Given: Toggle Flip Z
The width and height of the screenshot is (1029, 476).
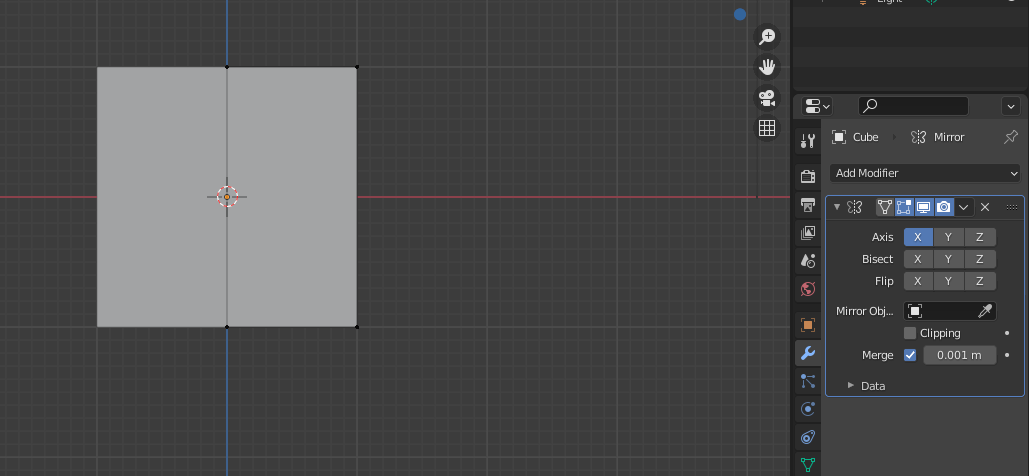Looking at the screenshot, I should [980, 281].
